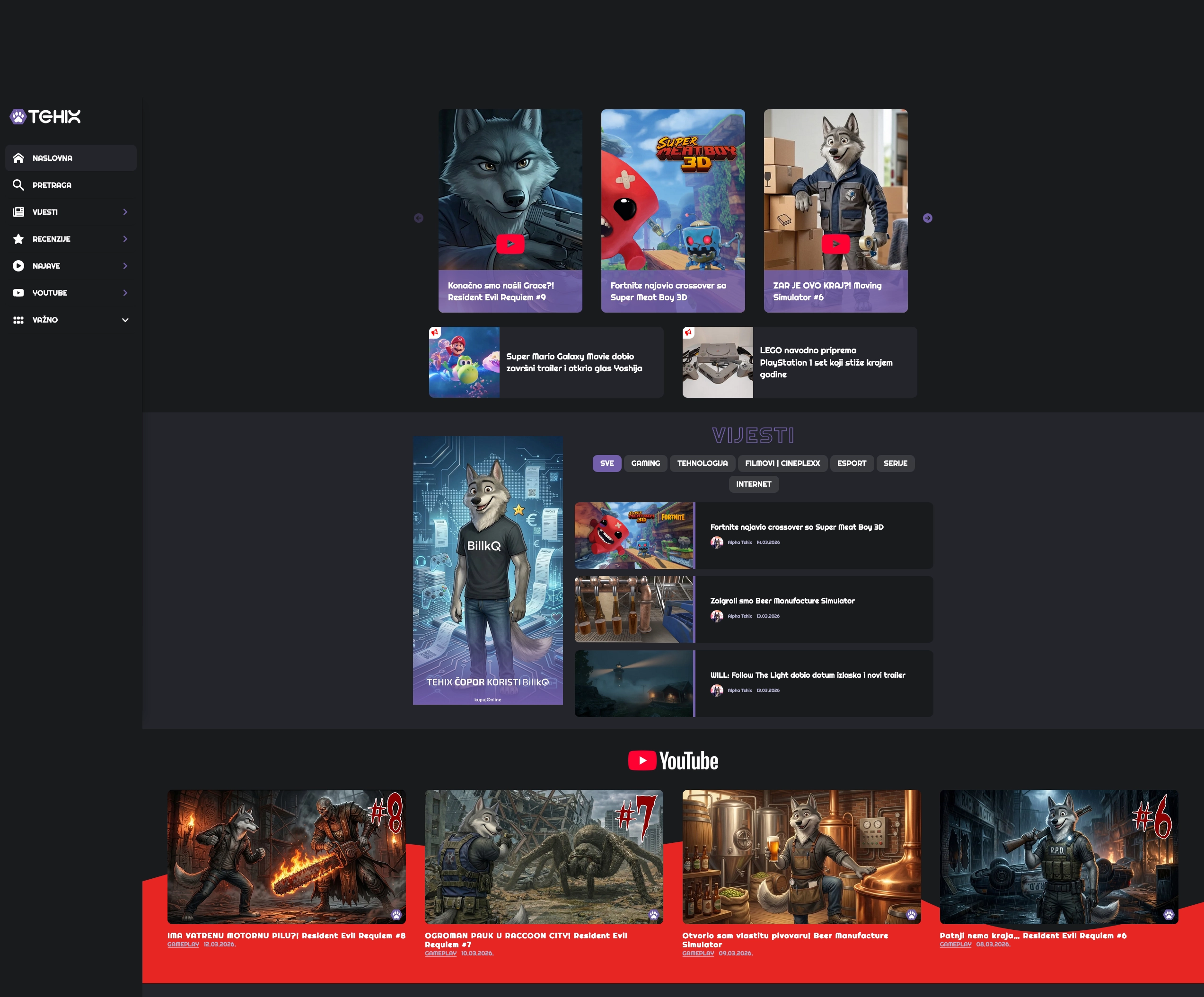This screenshot has width=1204, height=997.
Task: Expand the Recenzije sidebar chevron
Action: coord(125,239)
